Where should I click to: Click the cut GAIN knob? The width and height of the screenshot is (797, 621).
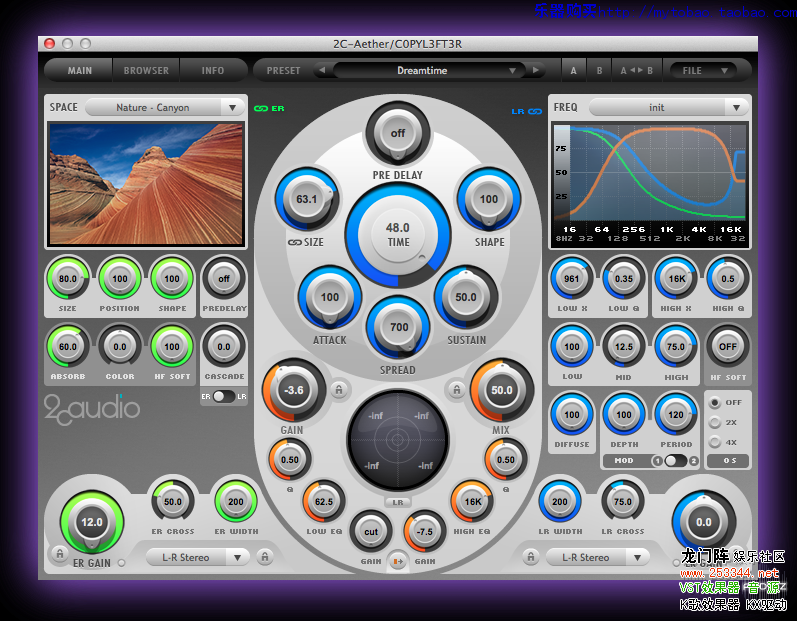[x=371, y=532]
